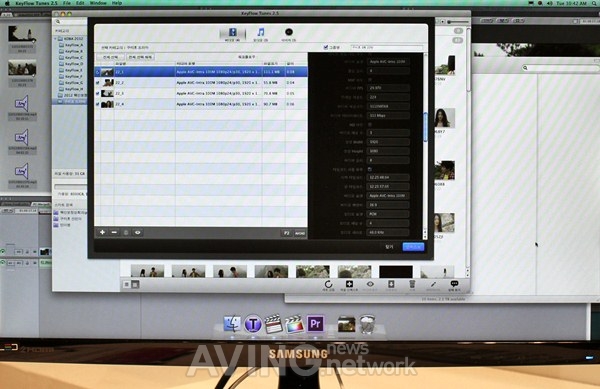Click the 55.8 MB file size cell
The image size is (600, 389).
point(273,83)
